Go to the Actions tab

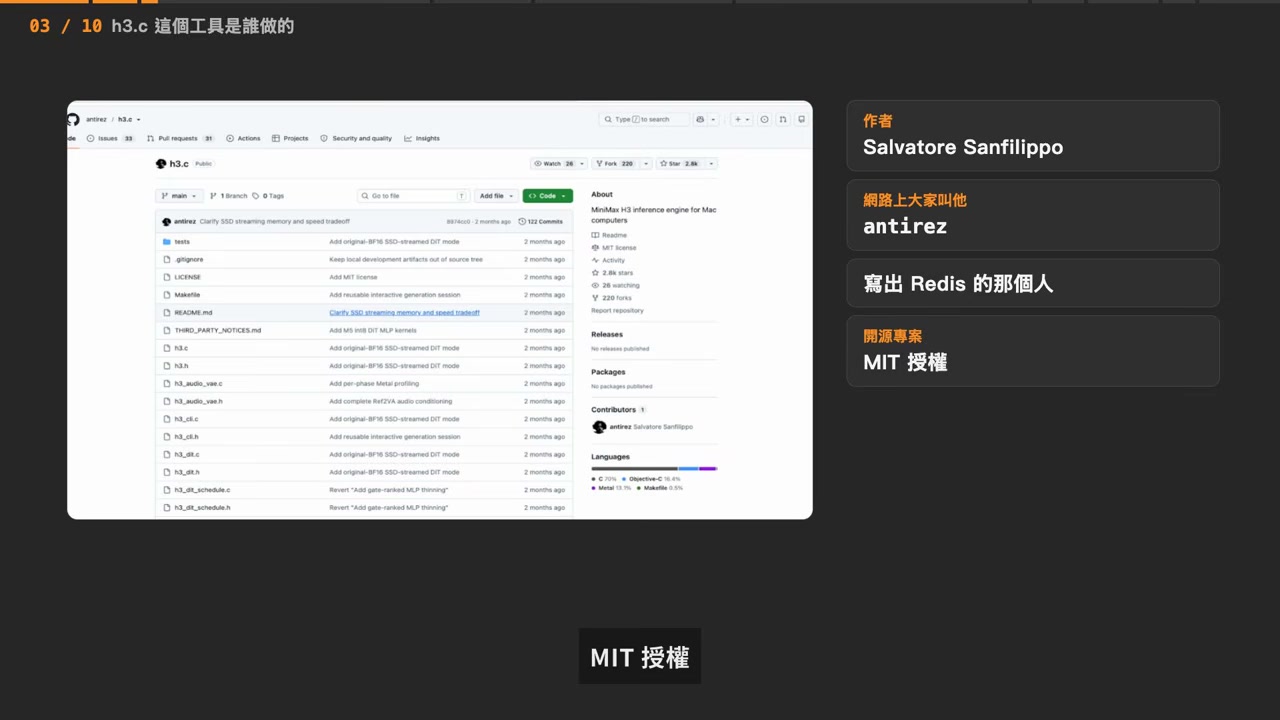(243, 138)
